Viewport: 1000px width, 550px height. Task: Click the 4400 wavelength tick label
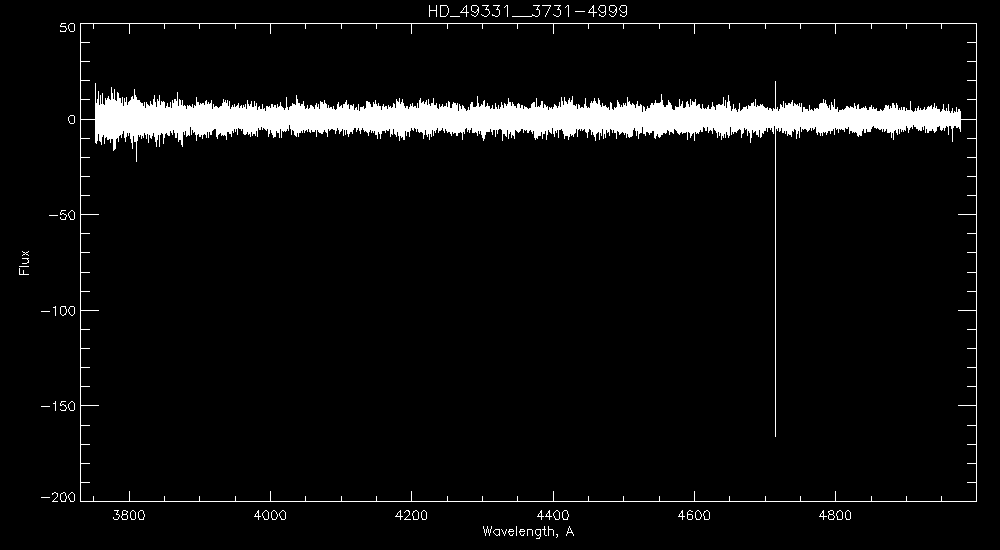click(x=553, y=516)
